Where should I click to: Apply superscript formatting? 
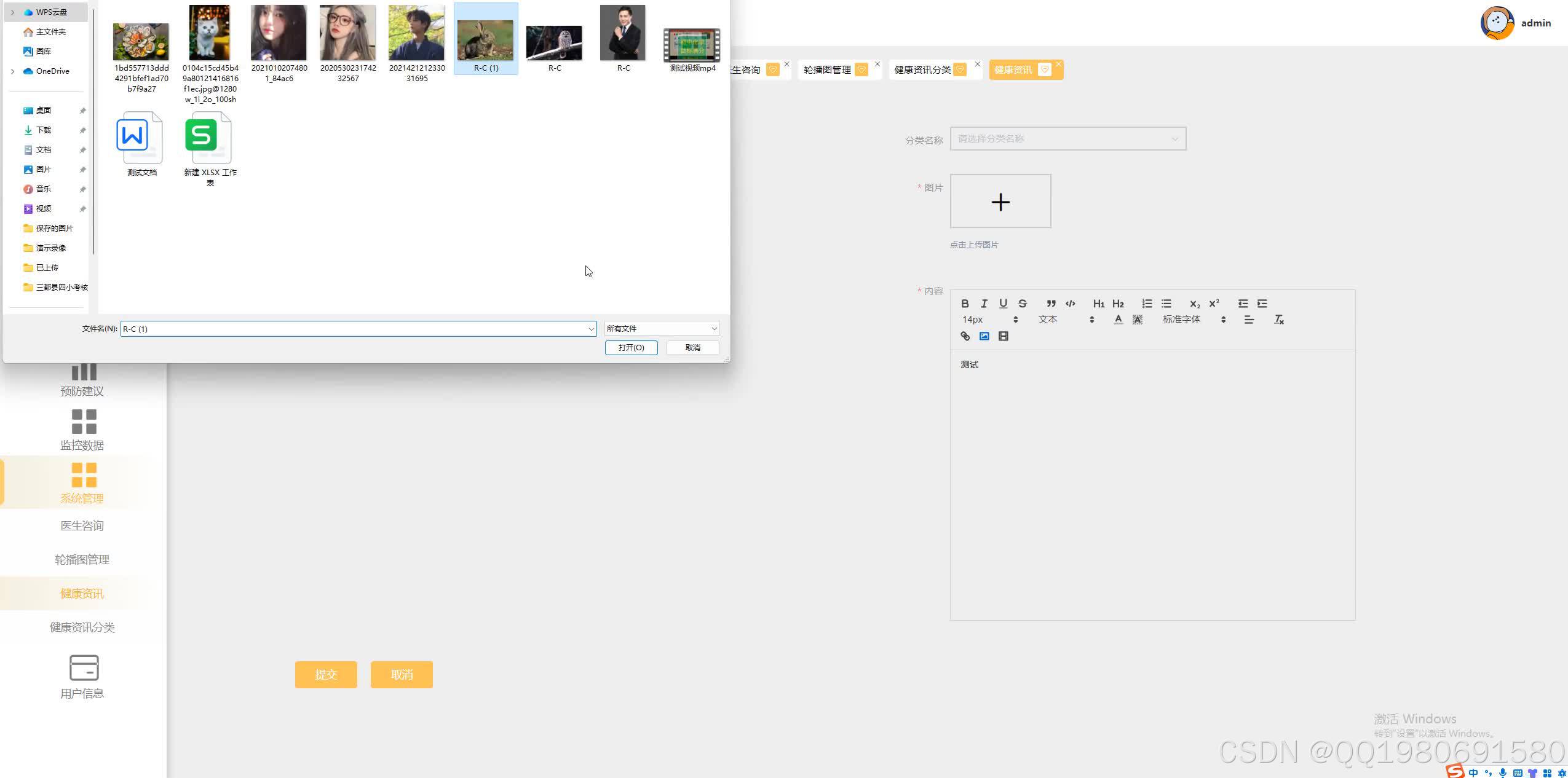[x=1214, y=304]
